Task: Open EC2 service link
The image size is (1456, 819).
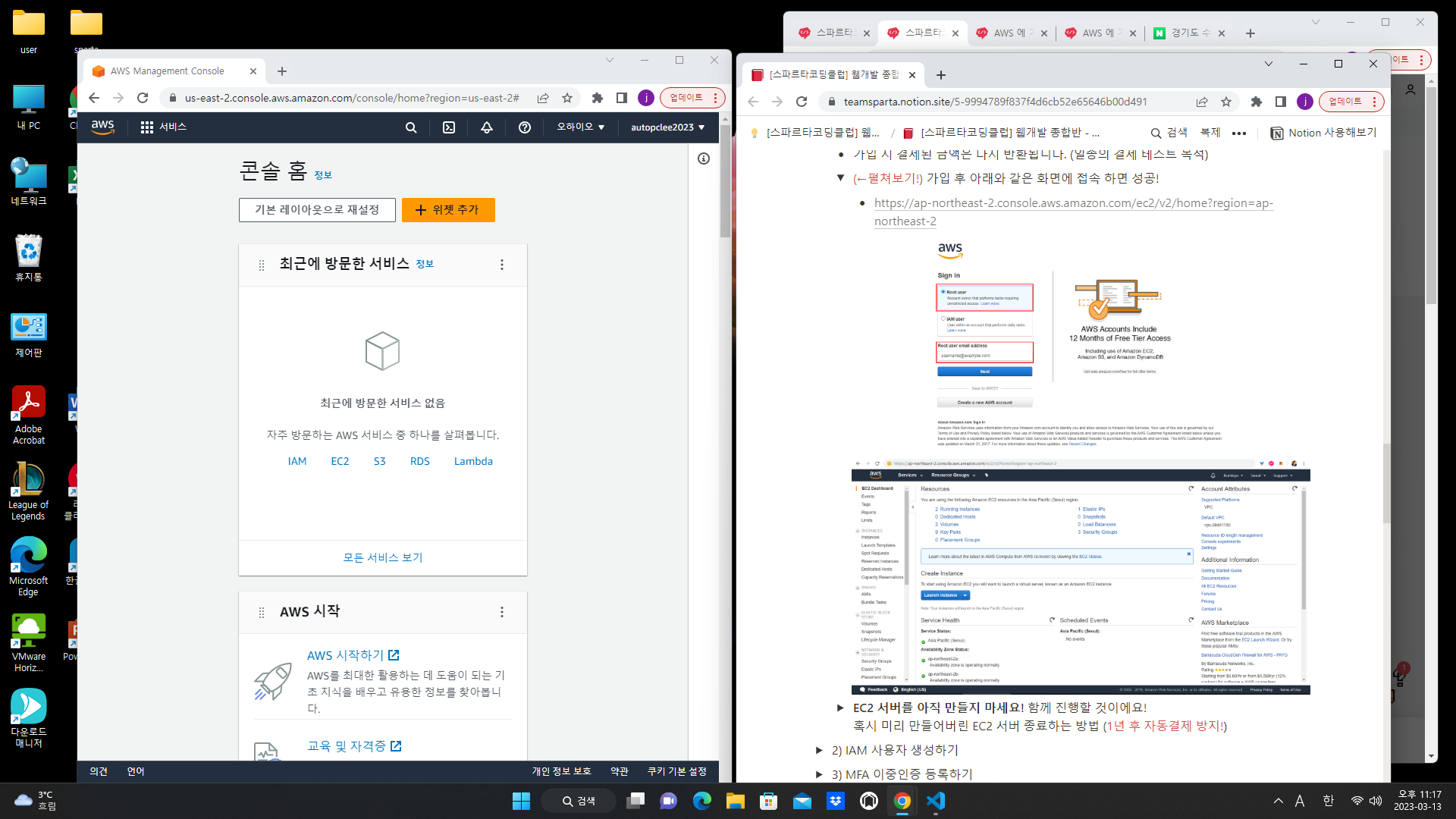Action: 340,461
